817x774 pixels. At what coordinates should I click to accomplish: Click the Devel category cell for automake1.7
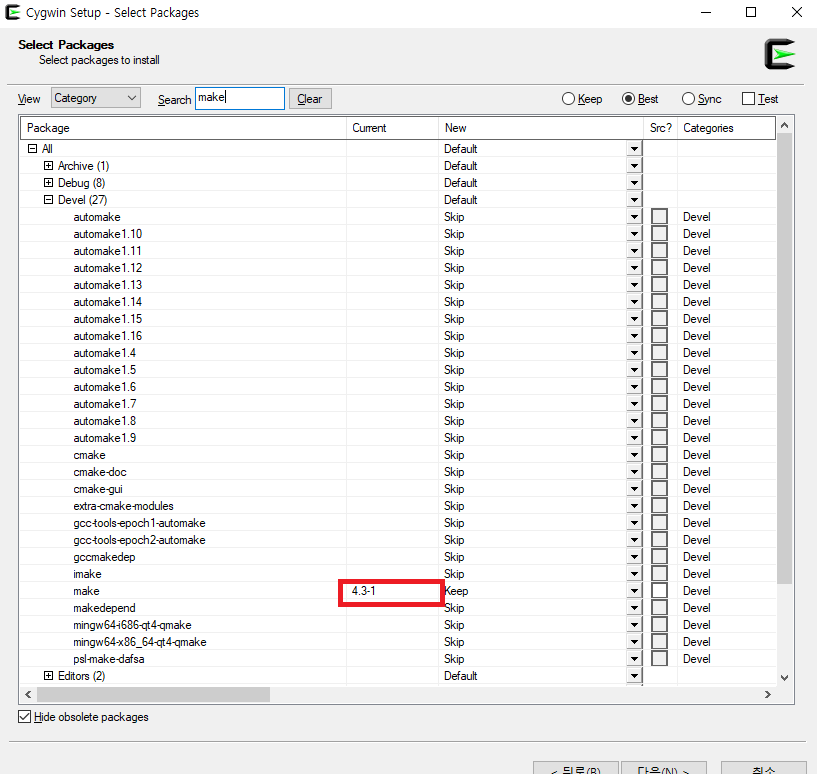pos(697,404)
